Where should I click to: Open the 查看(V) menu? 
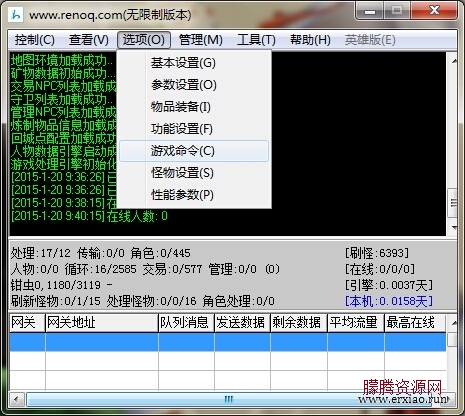[89, 40]
